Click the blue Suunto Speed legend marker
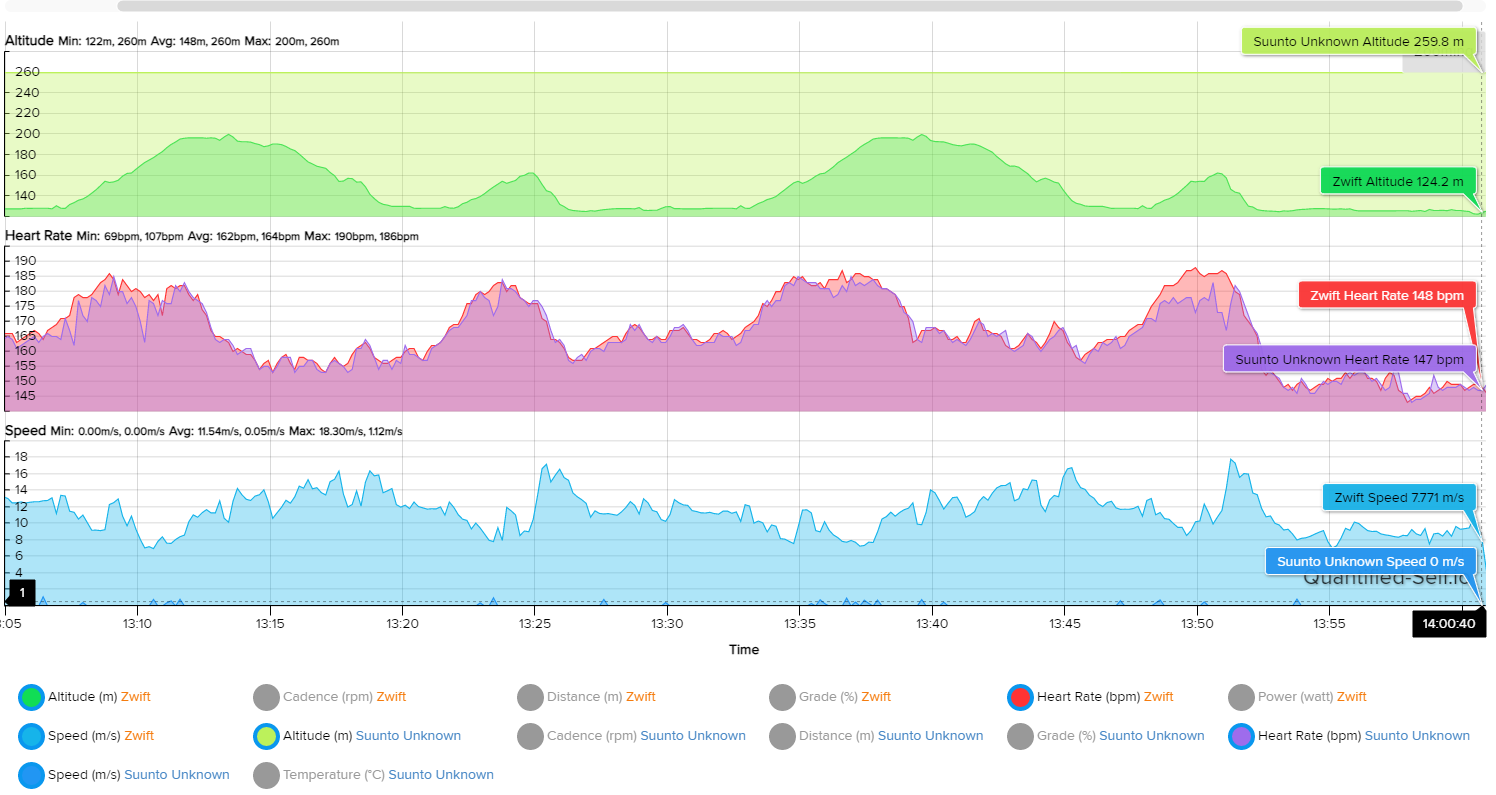This screenshot has width=1496, height=795. pos(32,775)
